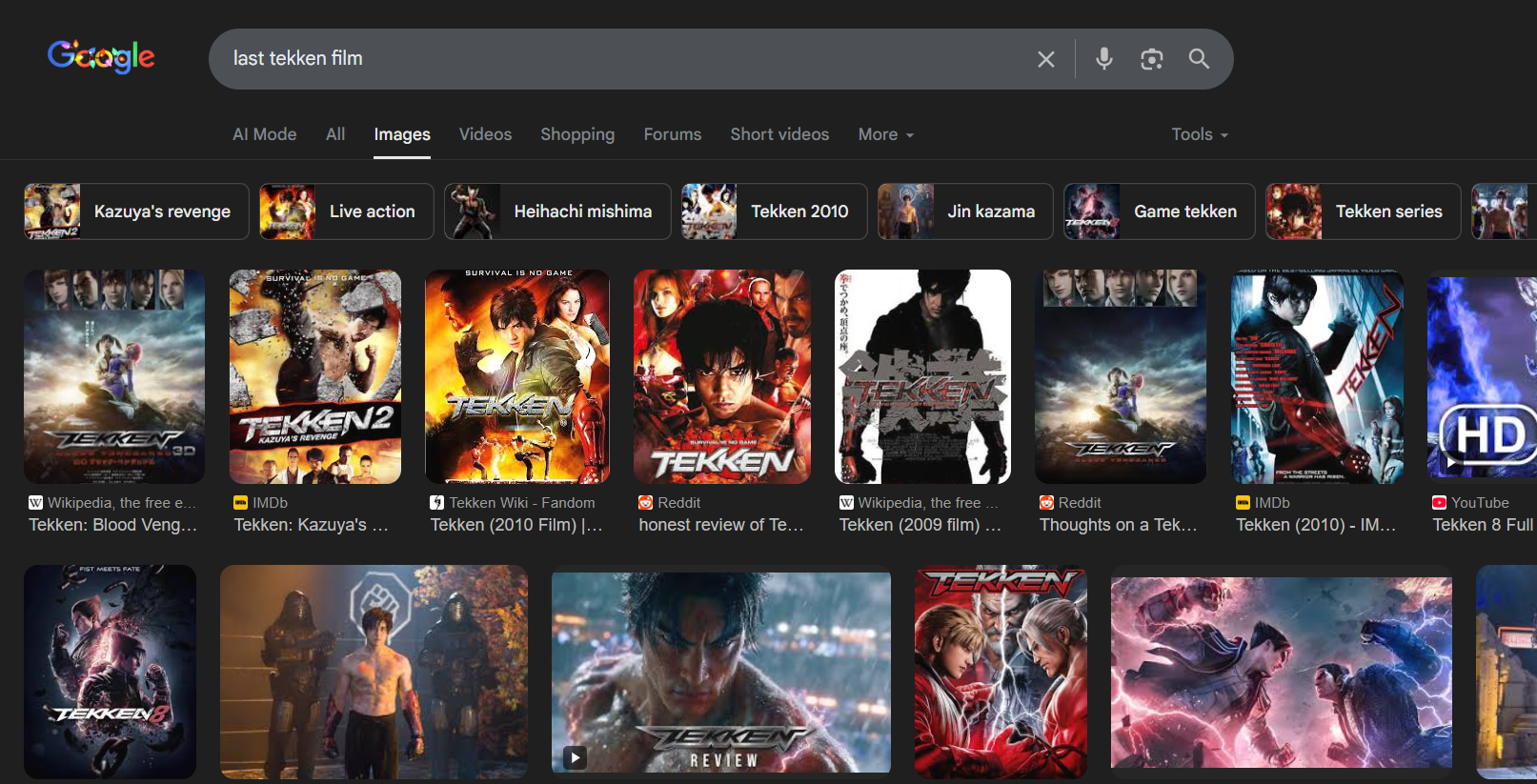Open the YouTube HD Tekken 8 thumbnail
The width and height of the screenshot is (1537, 784).
(1482, 376)
